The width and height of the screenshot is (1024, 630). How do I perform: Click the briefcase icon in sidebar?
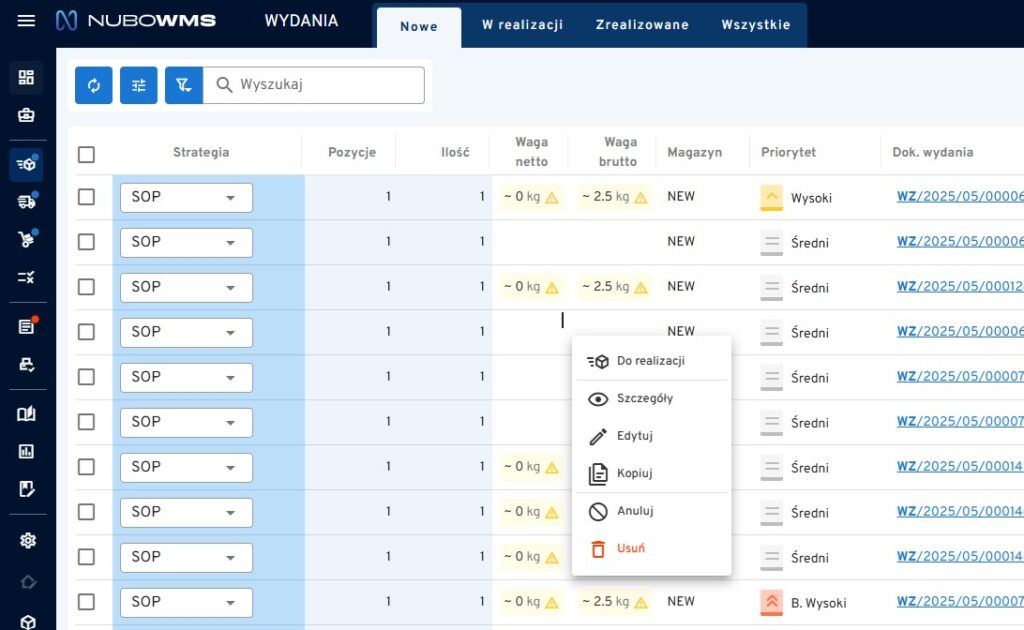click(x=27, y=115)
